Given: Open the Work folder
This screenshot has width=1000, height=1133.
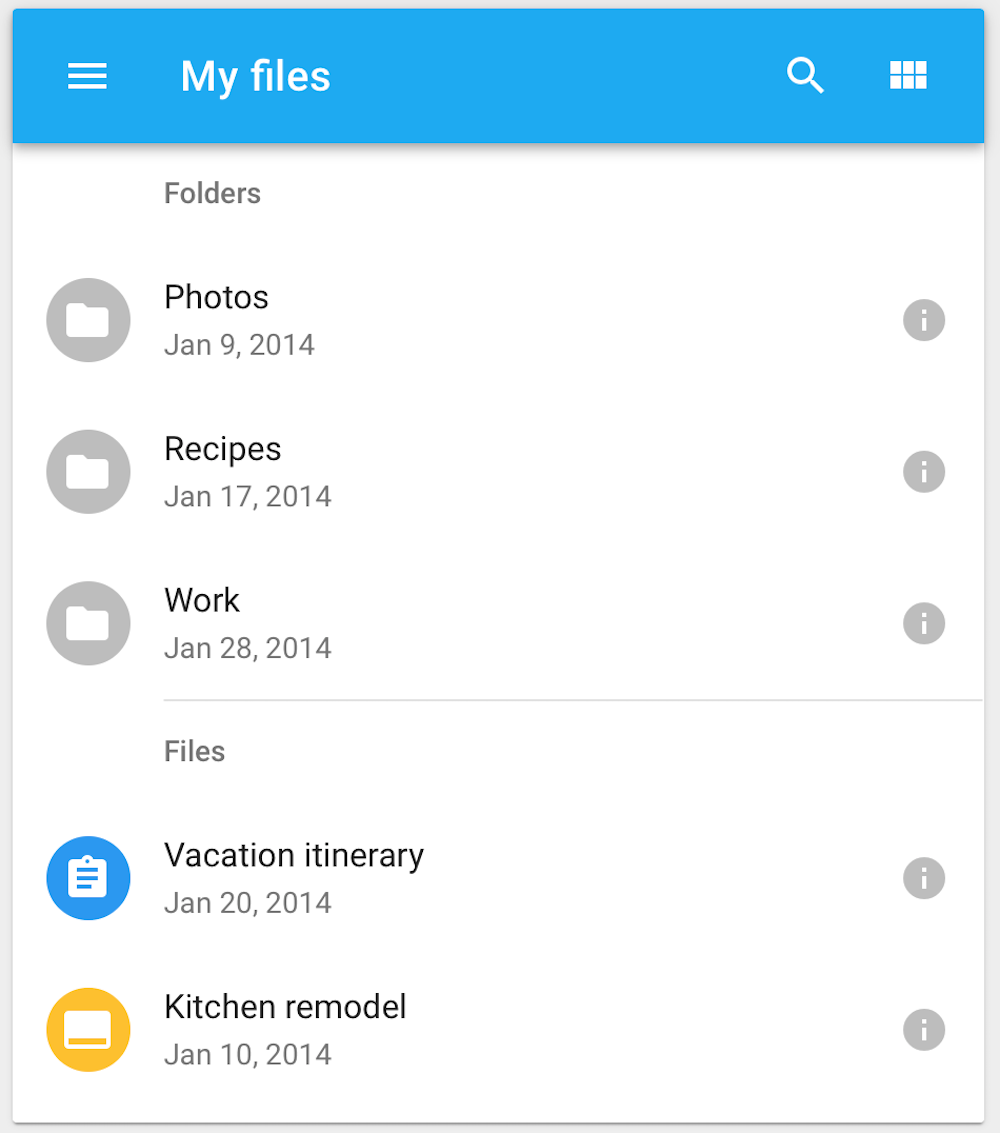Looking at the screenshot, I should tap(499, 624).
